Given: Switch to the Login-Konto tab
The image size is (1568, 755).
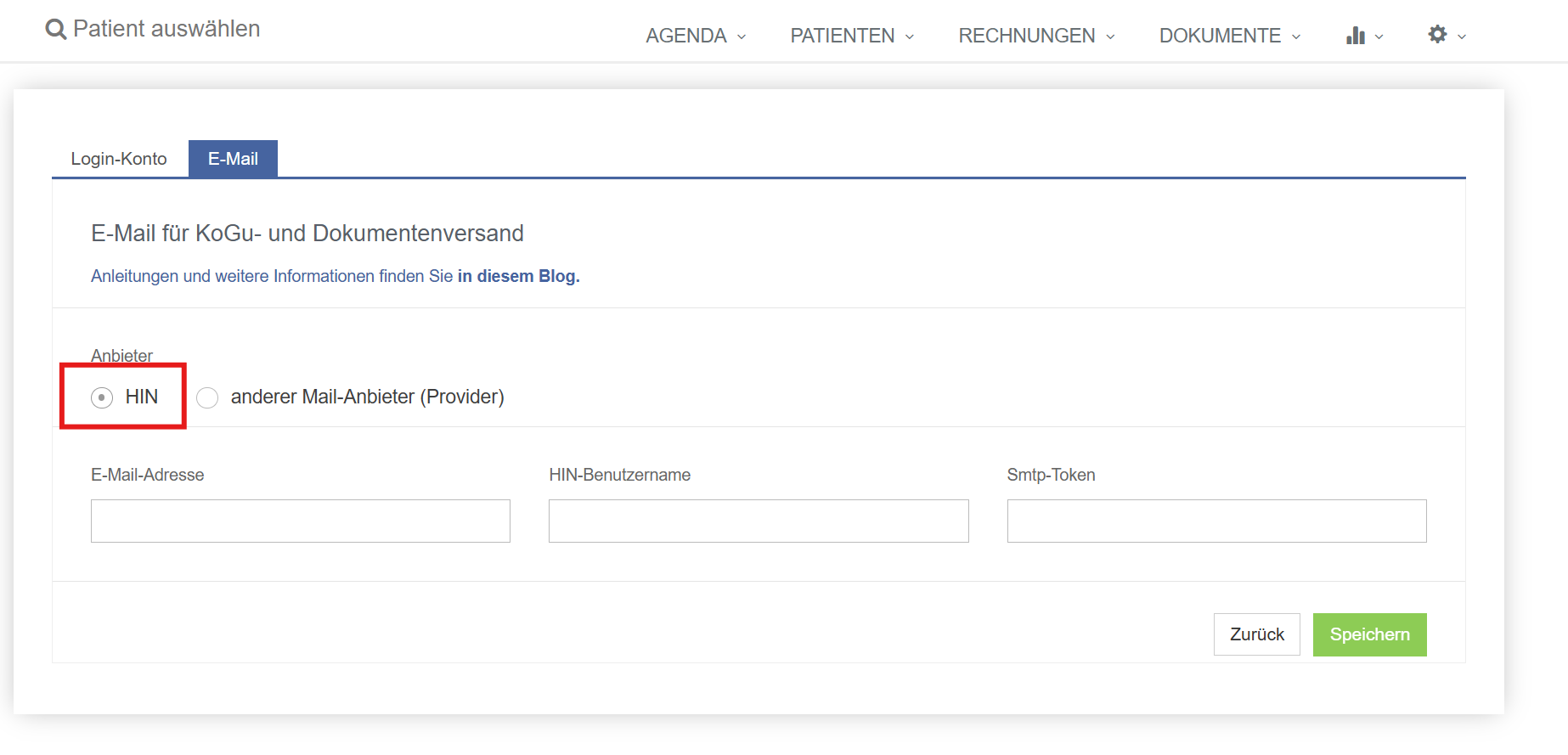Looking at the screenshot, I should (119, 159).
